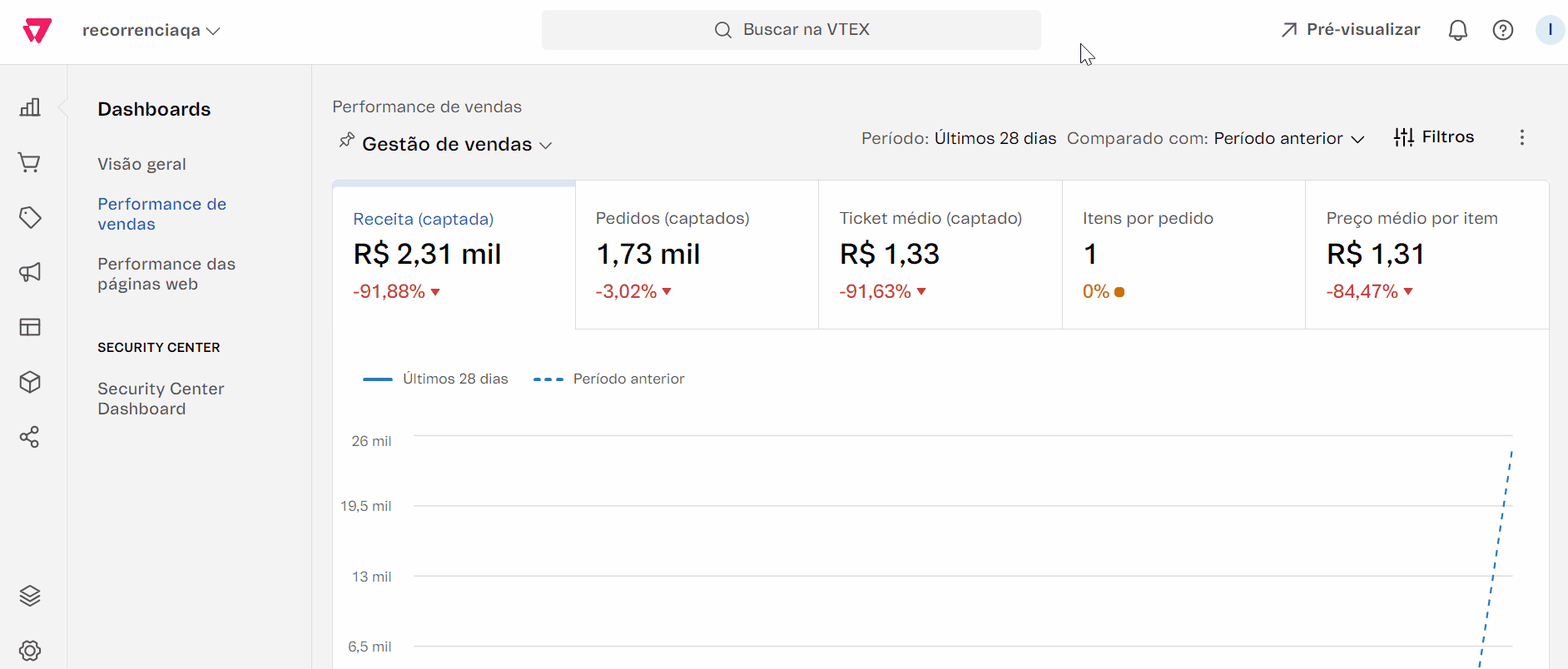Expand the recorrenciaqa account dropdown
Image resolution: width=1568 pixels, height=669 pixels.
tap(151, 31)
